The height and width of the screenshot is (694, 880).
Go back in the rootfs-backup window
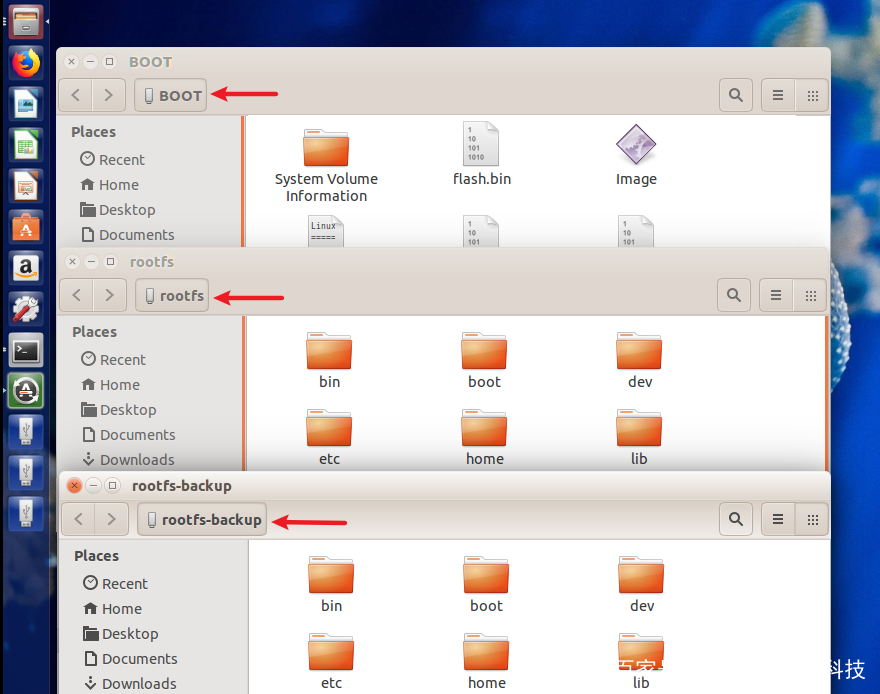[x=79, y=519]
